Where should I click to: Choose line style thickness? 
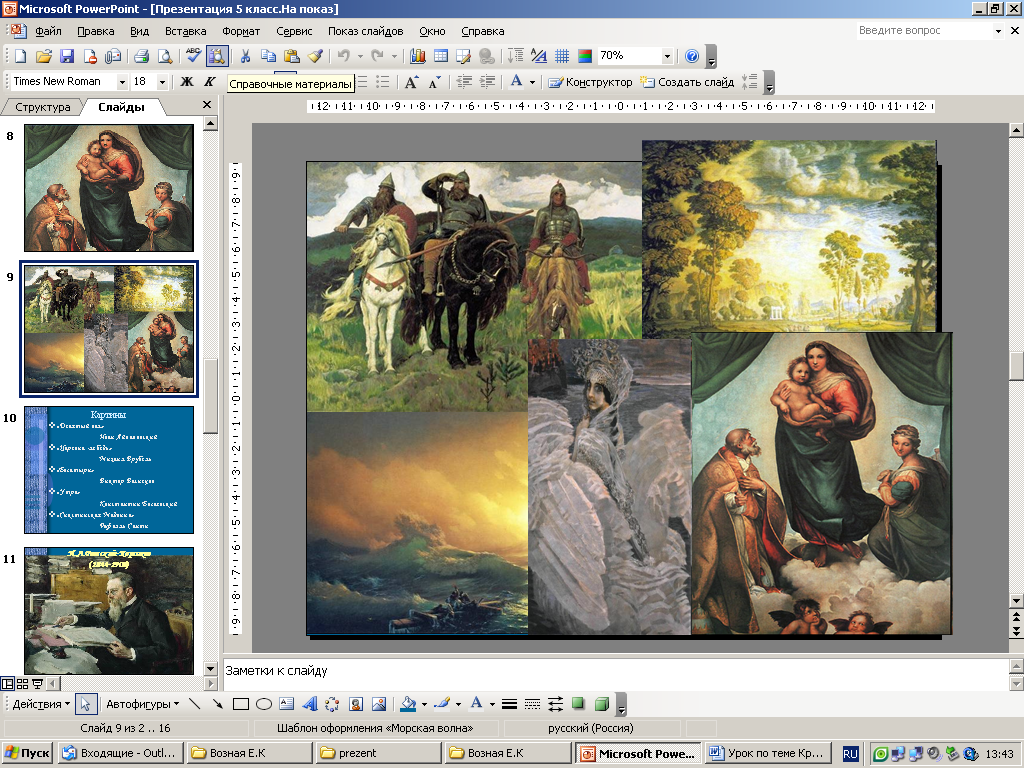pos(509,704)
